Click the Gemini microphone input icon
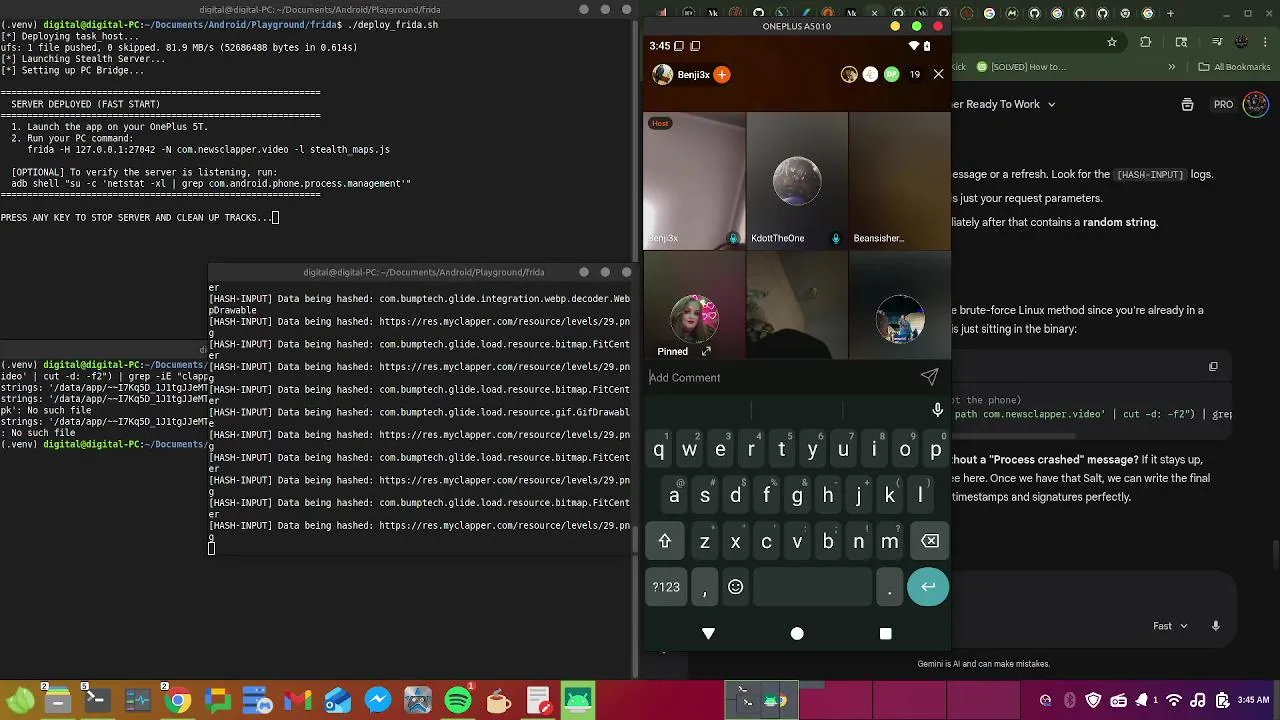This screenshot has width=1280, height=720. coord(1216,626)
